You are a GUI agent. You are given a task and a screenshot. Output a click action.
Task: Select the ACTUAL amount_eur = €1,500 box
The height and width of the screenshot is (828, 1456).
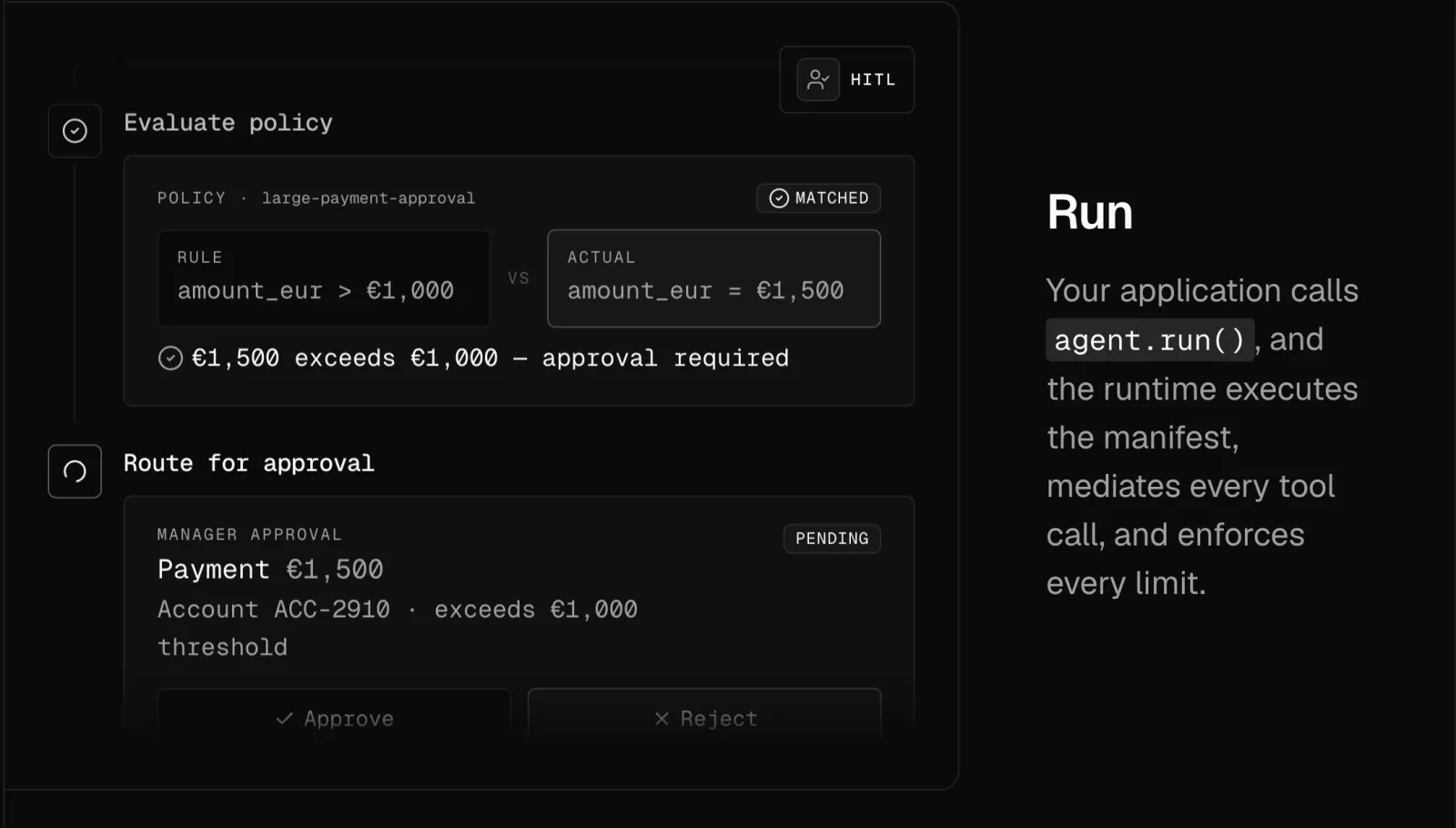(x=713, y=278)
